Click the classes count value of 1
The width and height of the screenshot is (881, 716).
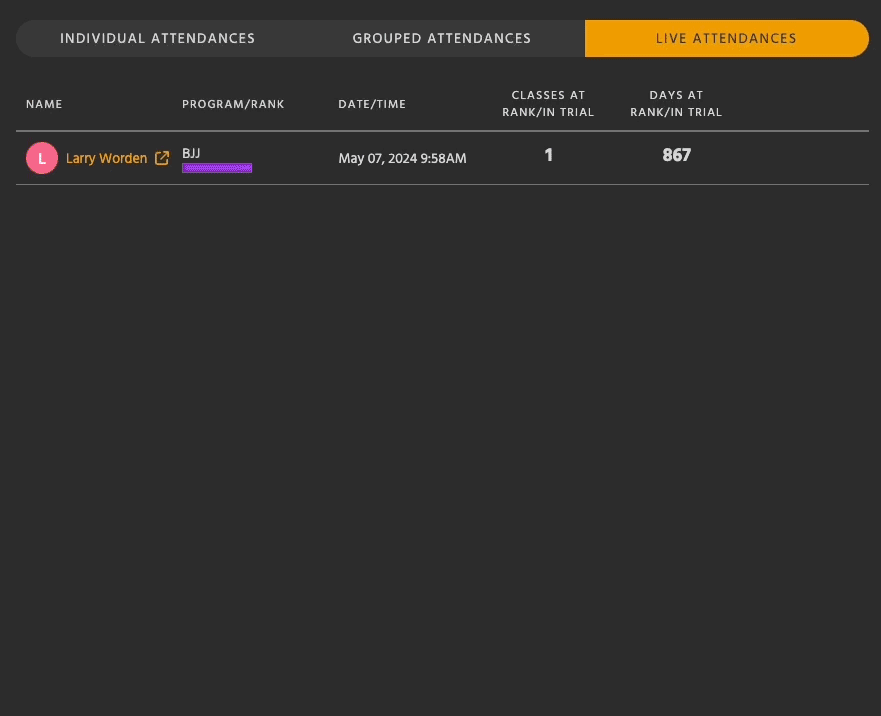pos(548,155)
